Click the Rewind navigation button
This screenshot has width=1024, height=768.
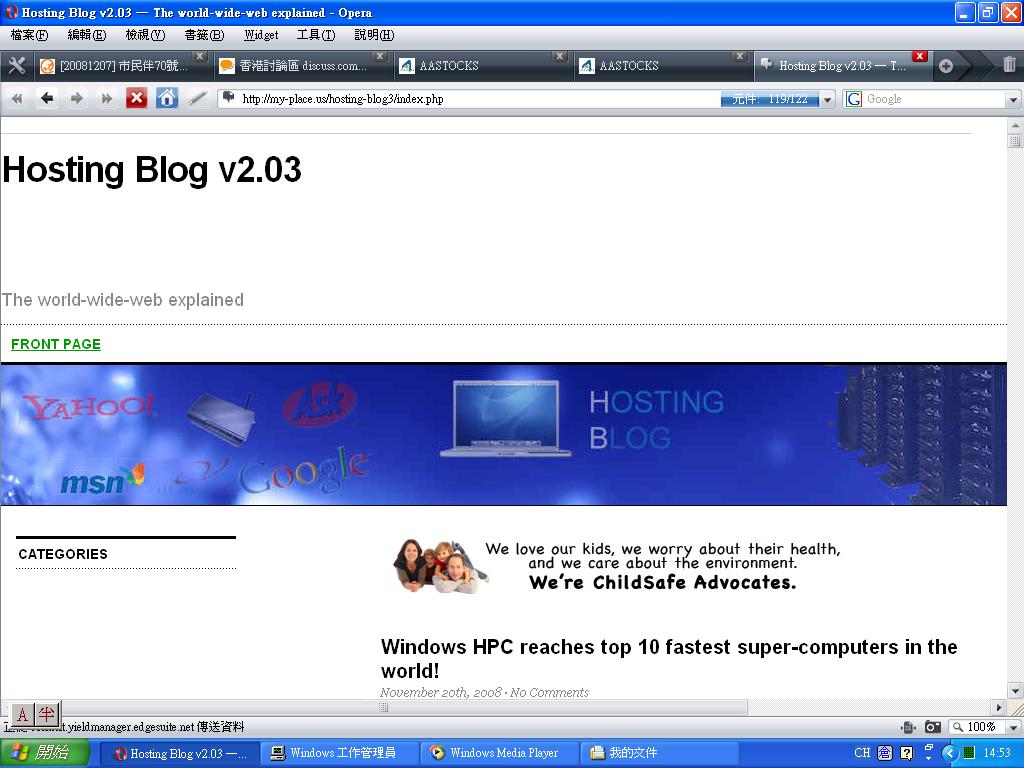tap(17, 98)
